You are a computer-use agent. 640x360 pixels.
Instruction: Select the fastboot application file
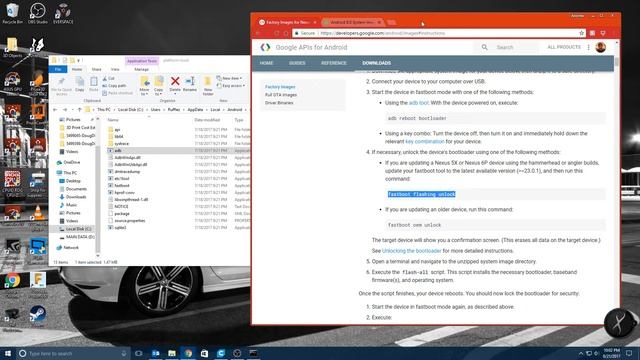122,185
